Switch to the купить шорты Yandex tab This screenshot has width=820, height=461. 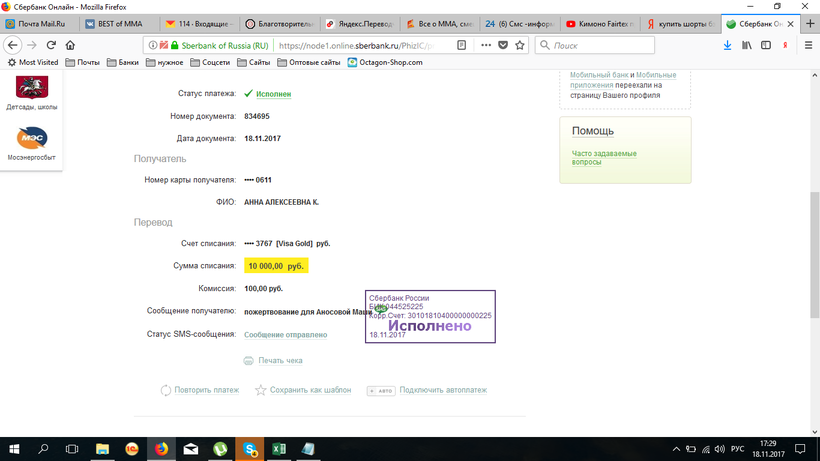point(680,24)
